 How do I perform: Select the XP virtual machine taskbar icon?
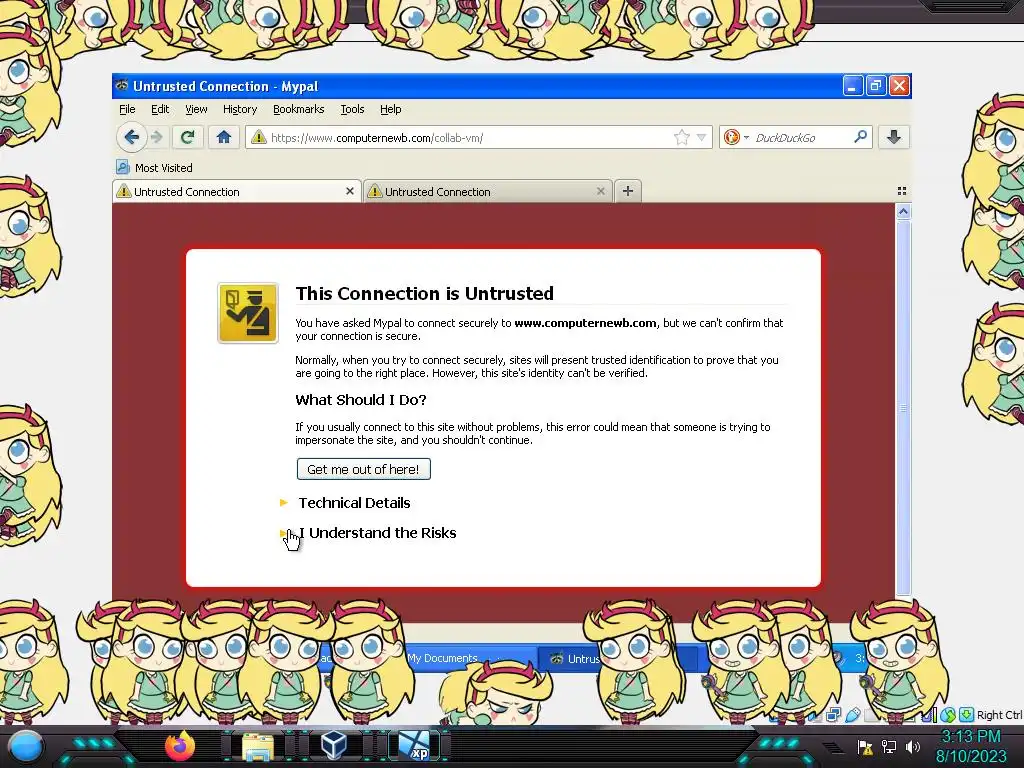(413, 746)
